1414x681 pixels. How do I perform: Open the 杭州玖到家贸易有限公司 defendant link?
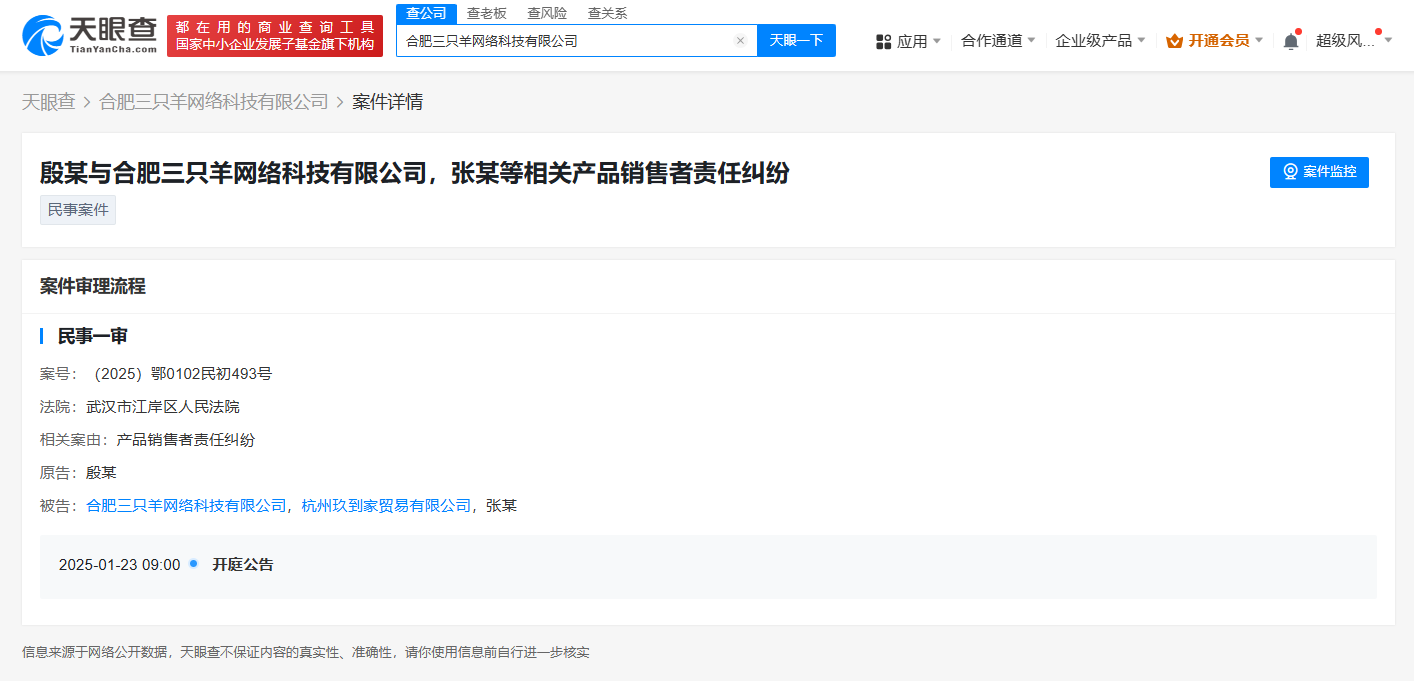coord(386,506)
